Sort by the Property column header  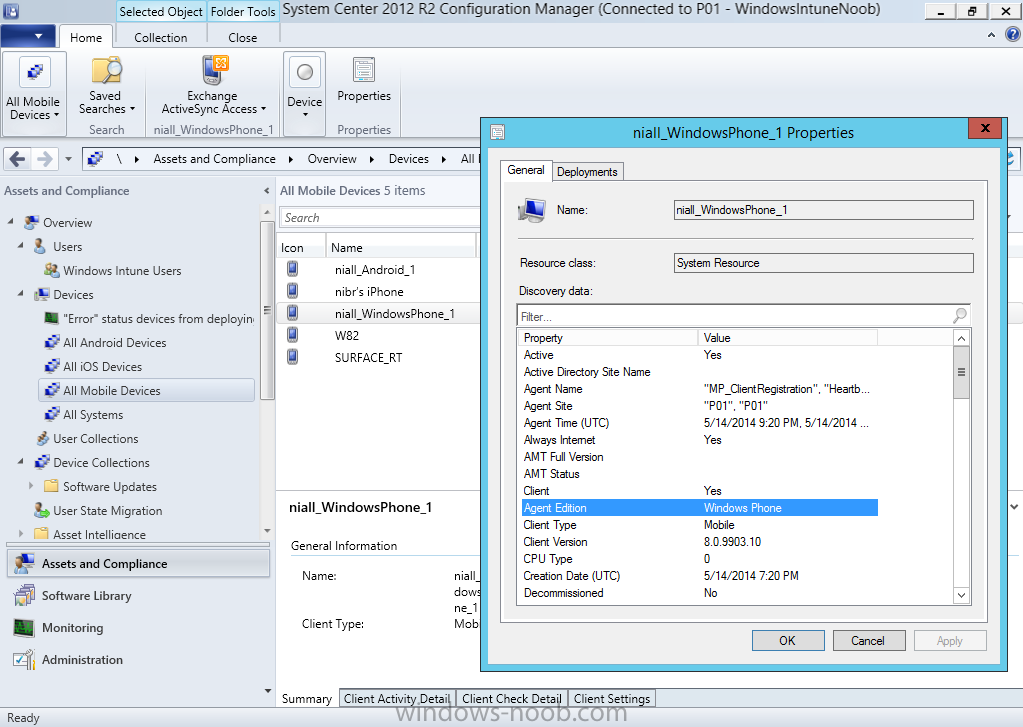[608, 337]
